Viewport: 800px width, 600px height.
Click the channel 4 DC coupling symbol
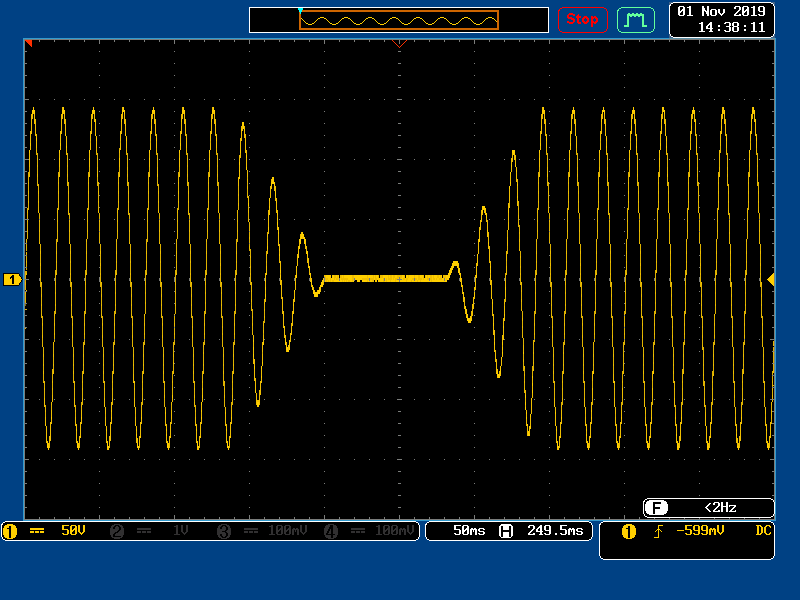coord(358,531)
